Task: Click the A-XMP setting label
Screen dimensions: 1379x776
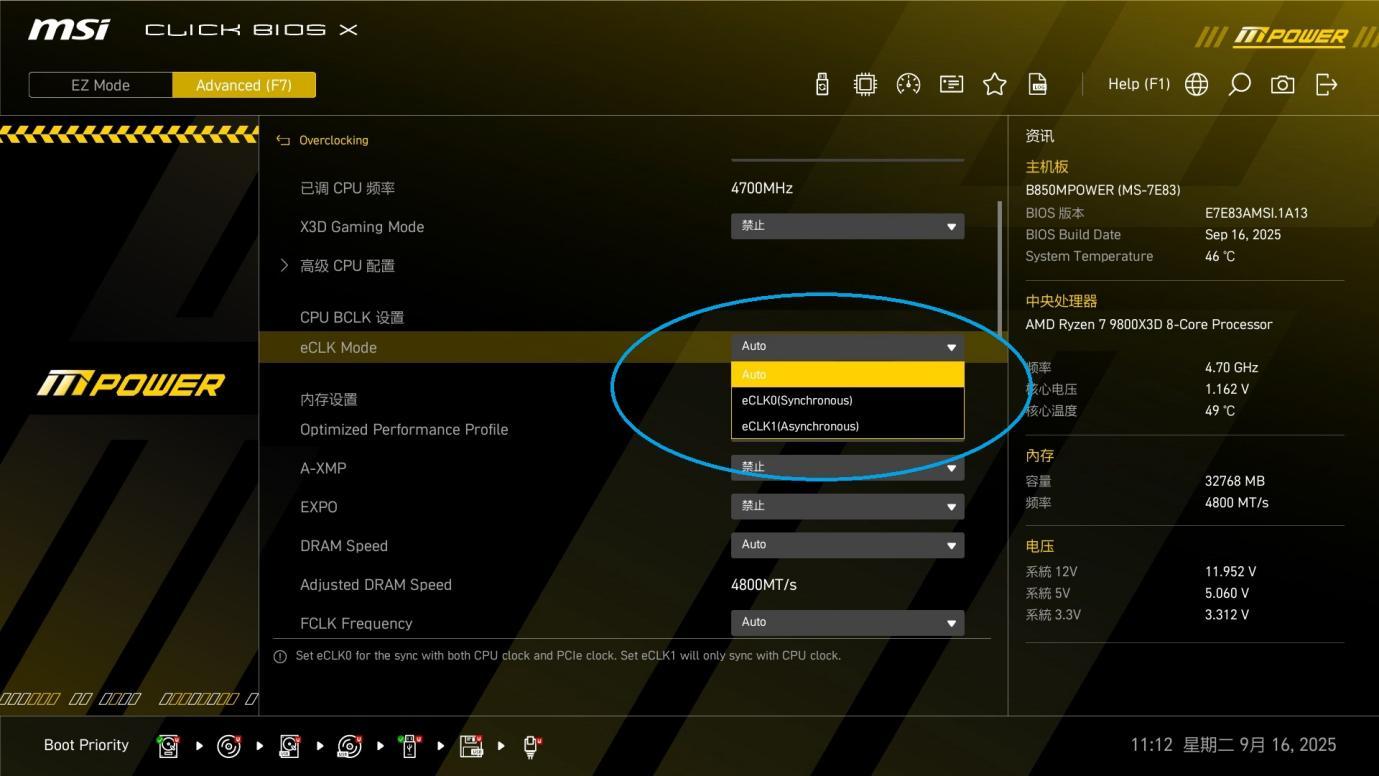Action: pos(323,468)
